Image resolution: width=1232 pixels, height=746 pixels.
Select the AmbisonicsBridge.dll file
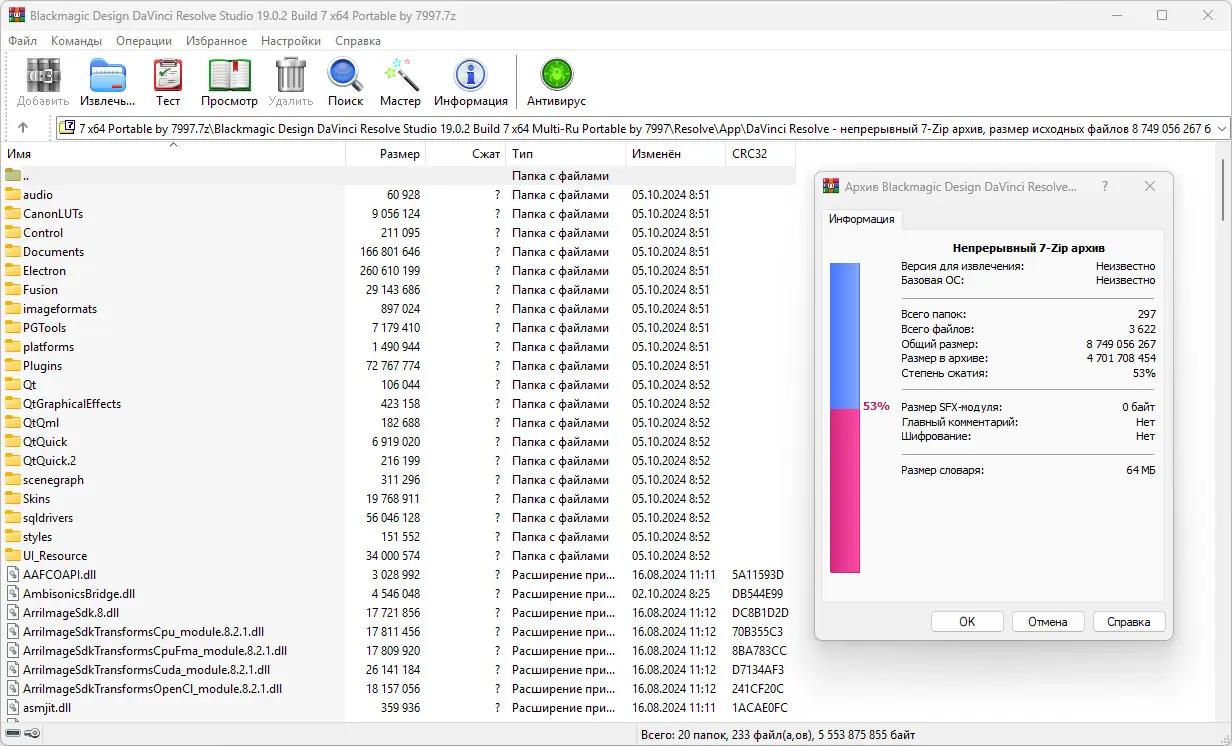(x=69, y=594)
